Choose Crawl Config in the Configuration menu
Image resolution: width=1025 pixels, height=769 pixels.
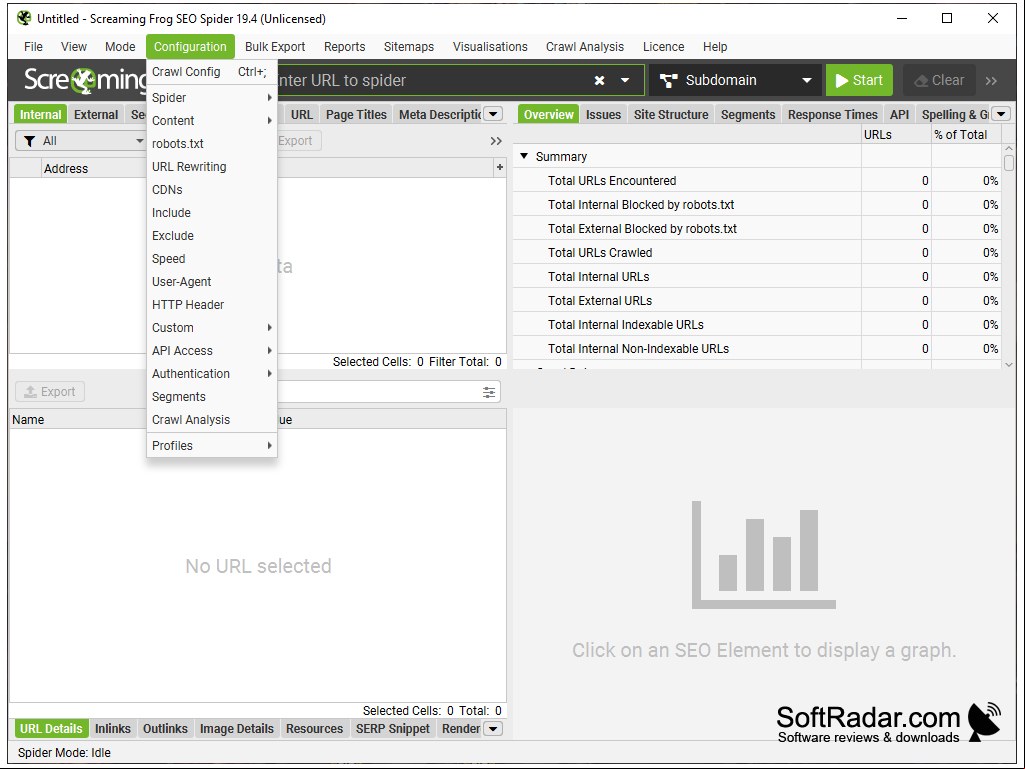pos(212,72)
